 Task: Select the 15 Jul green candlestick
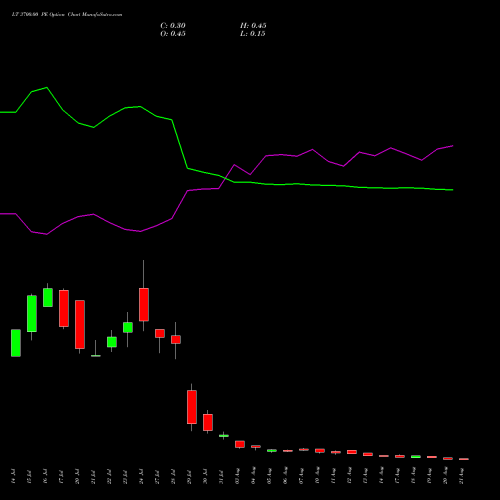(x=32, y=314)
